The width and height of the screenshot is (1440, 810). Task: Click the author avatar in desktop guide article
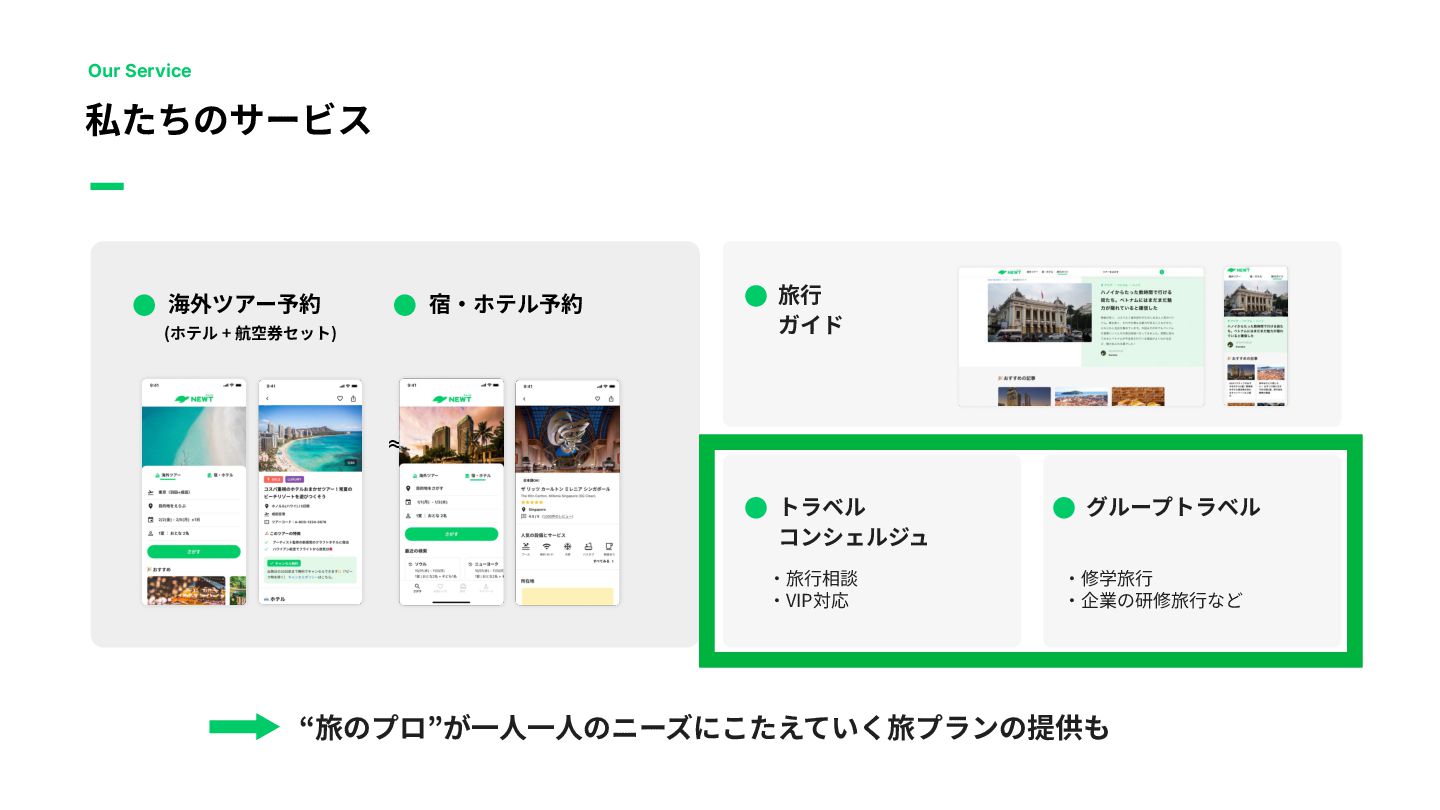coord(1103,353)
